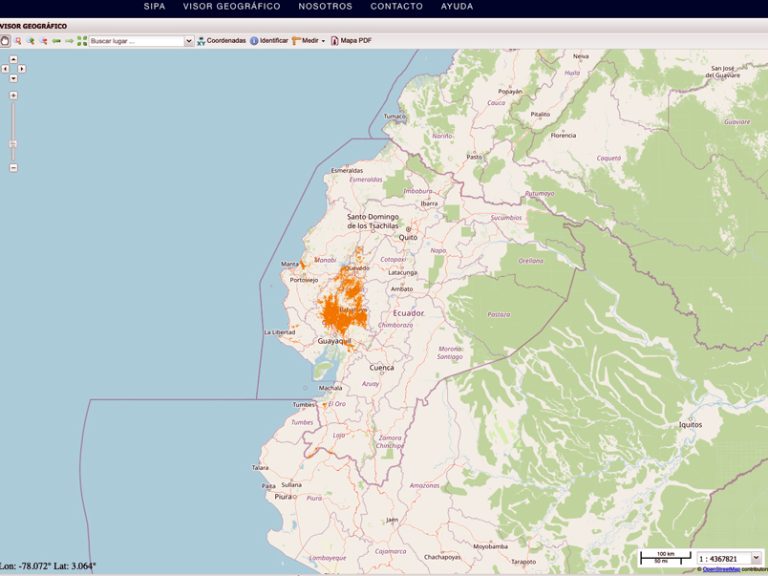Viewport: 768px width, 576px height.
Task: Click the Guayaquil label on map
Action: click(335, 341)
